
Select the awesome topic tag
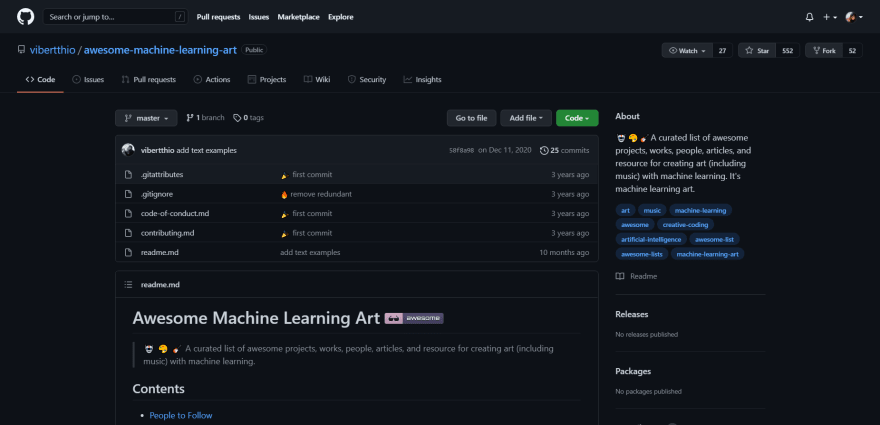click(x=635, y=225)
